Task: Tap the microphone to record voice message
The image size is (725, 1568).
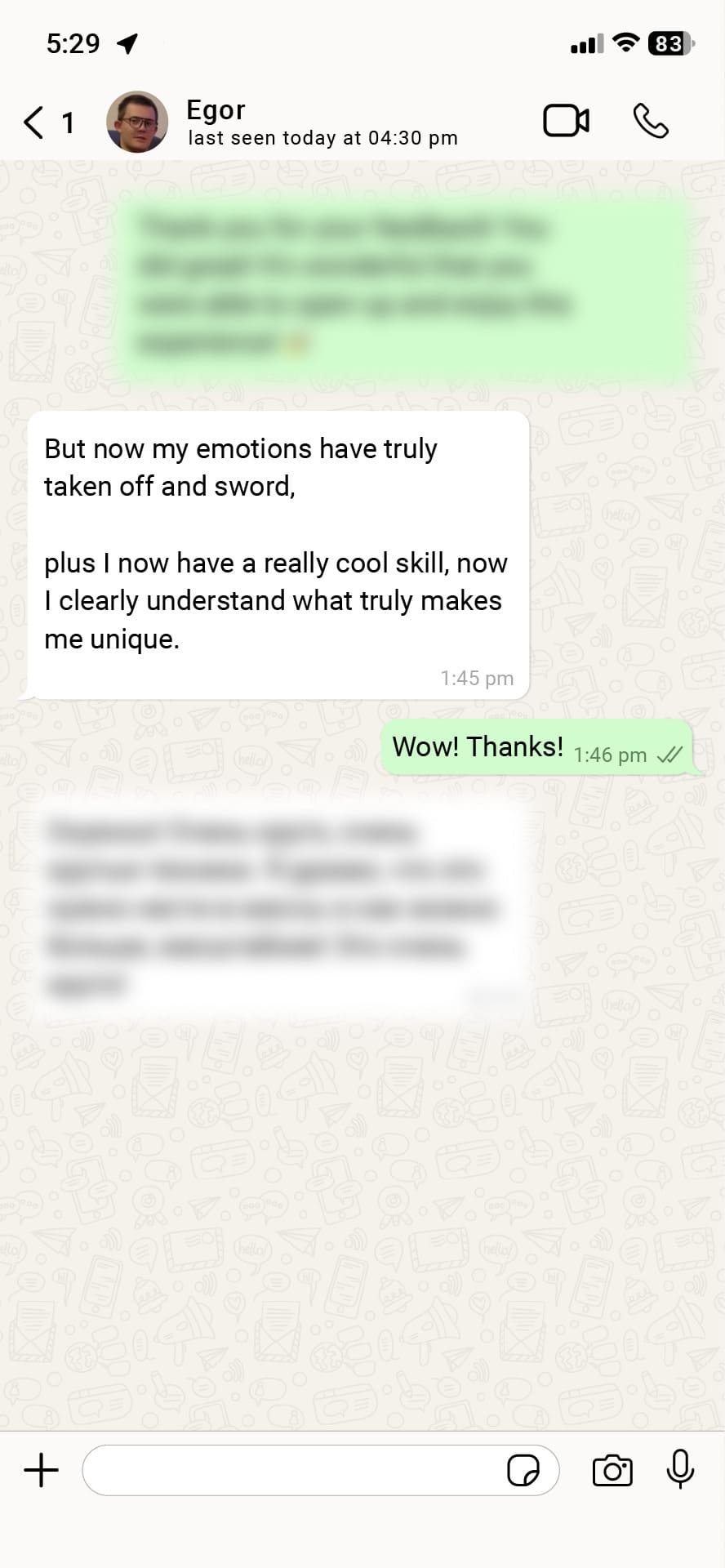Action: pos(680,1469)
